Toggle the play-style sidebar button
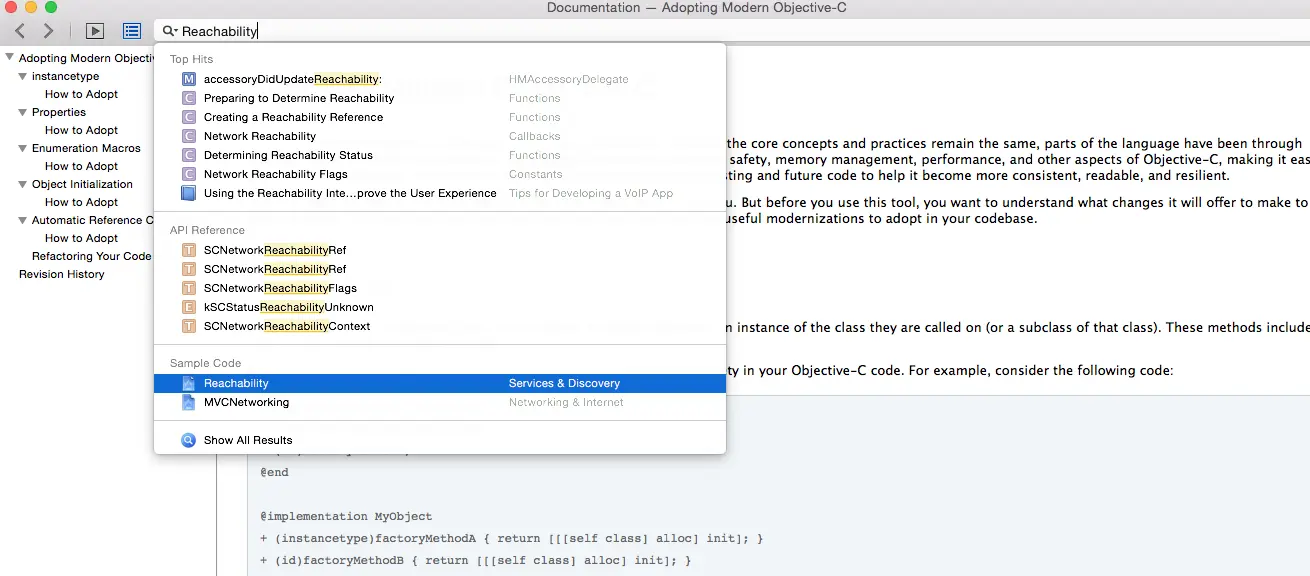This screenshot has height=576, width=1310. [95, 31]
